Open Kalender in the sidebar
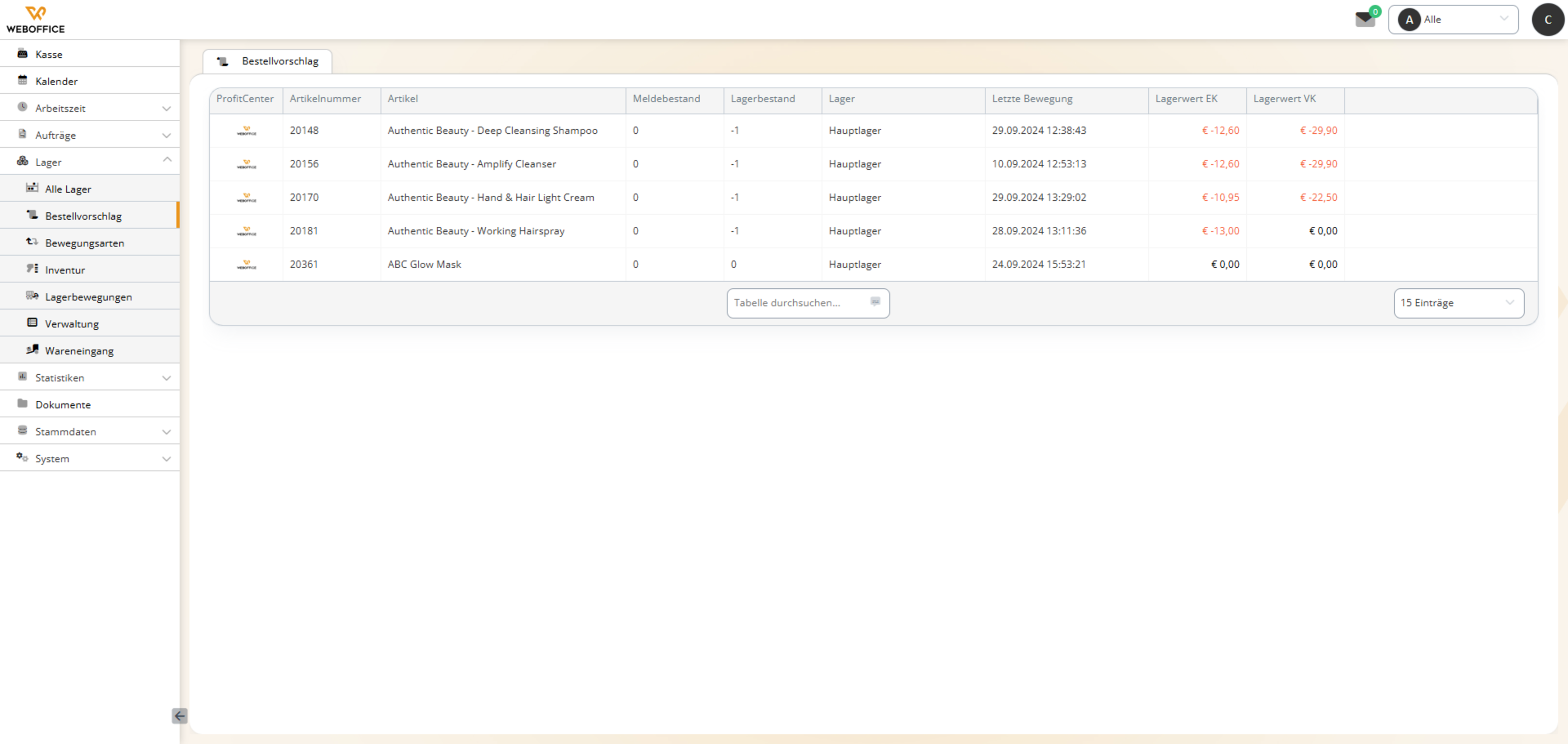 click(90, 81)
